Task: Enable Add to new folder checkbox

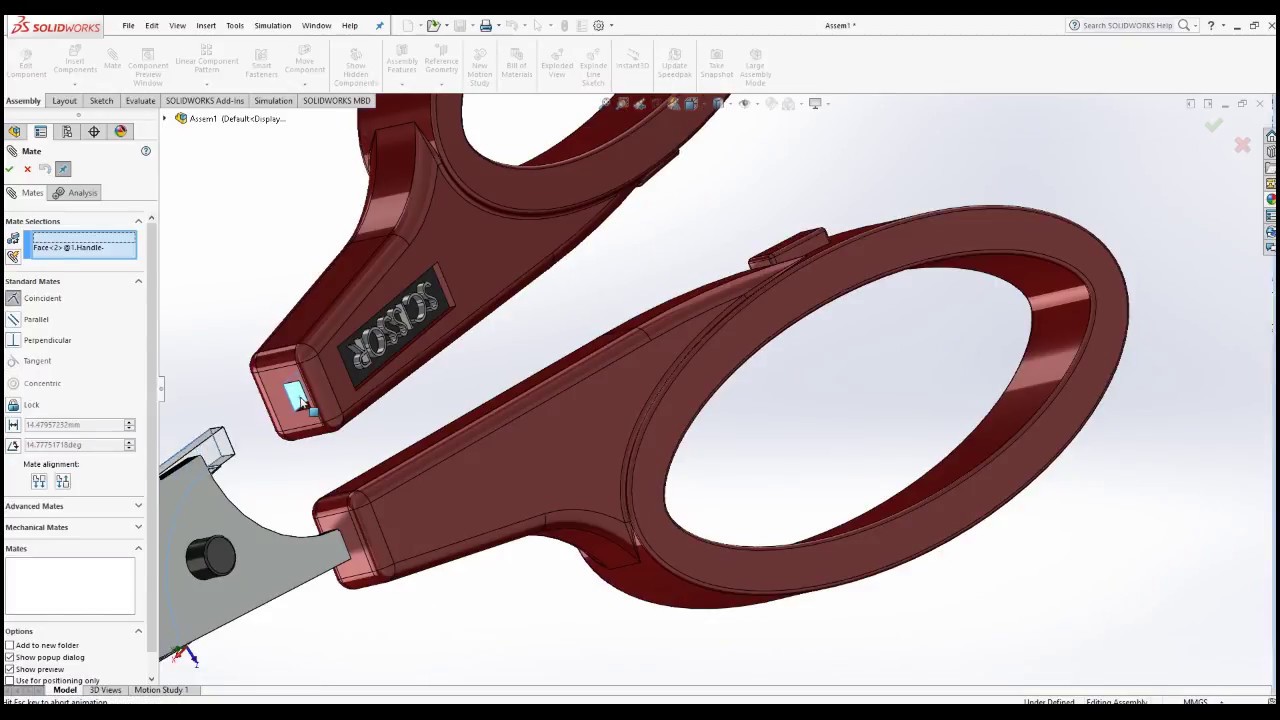Action: tap(10, 646)
